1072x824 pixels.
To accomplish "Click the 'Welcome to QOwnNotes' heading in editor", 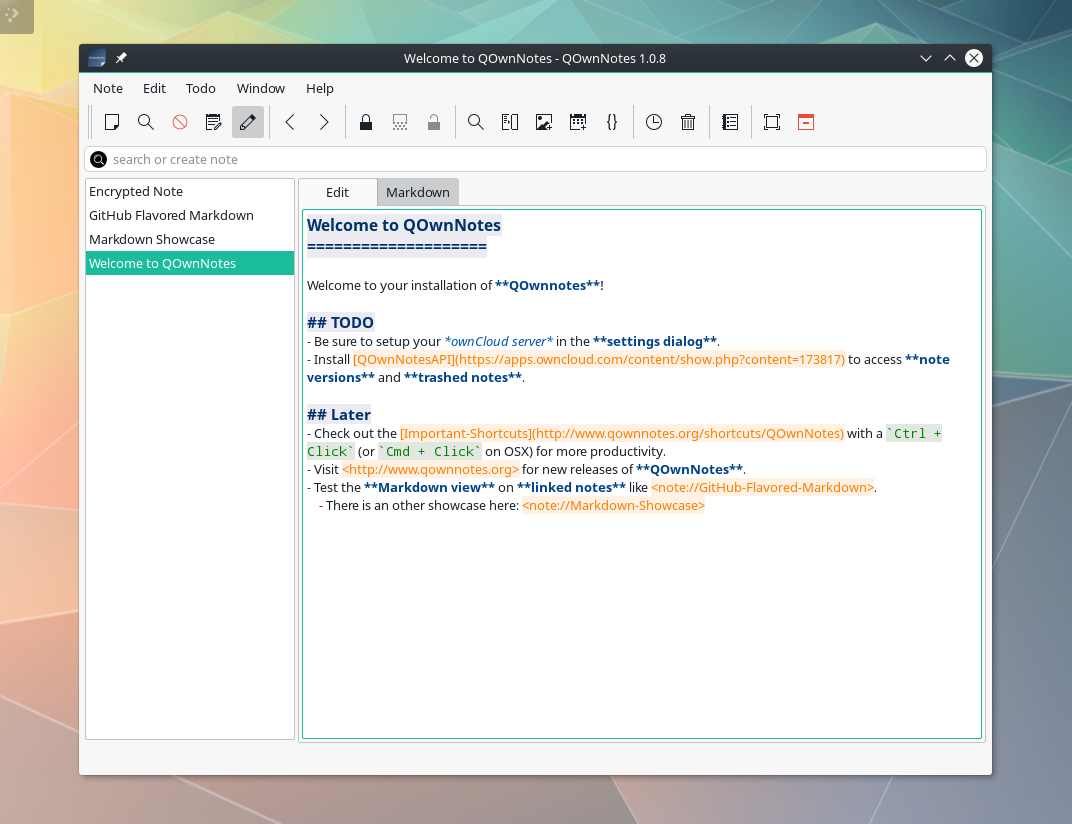I will tap(403, 225).
